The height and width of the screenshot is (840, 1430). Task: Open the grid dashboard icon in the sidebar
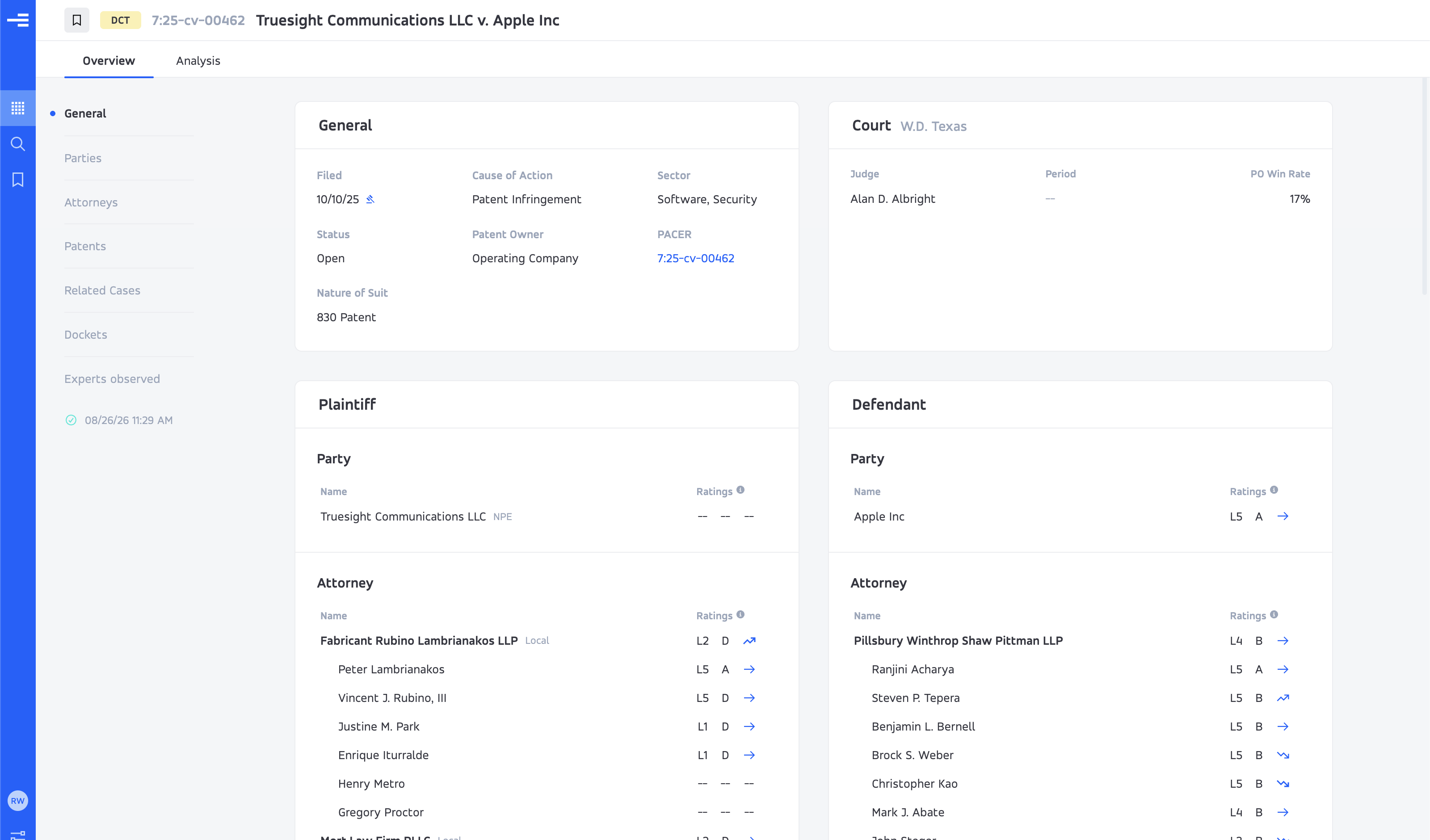[x=17, y=108]
